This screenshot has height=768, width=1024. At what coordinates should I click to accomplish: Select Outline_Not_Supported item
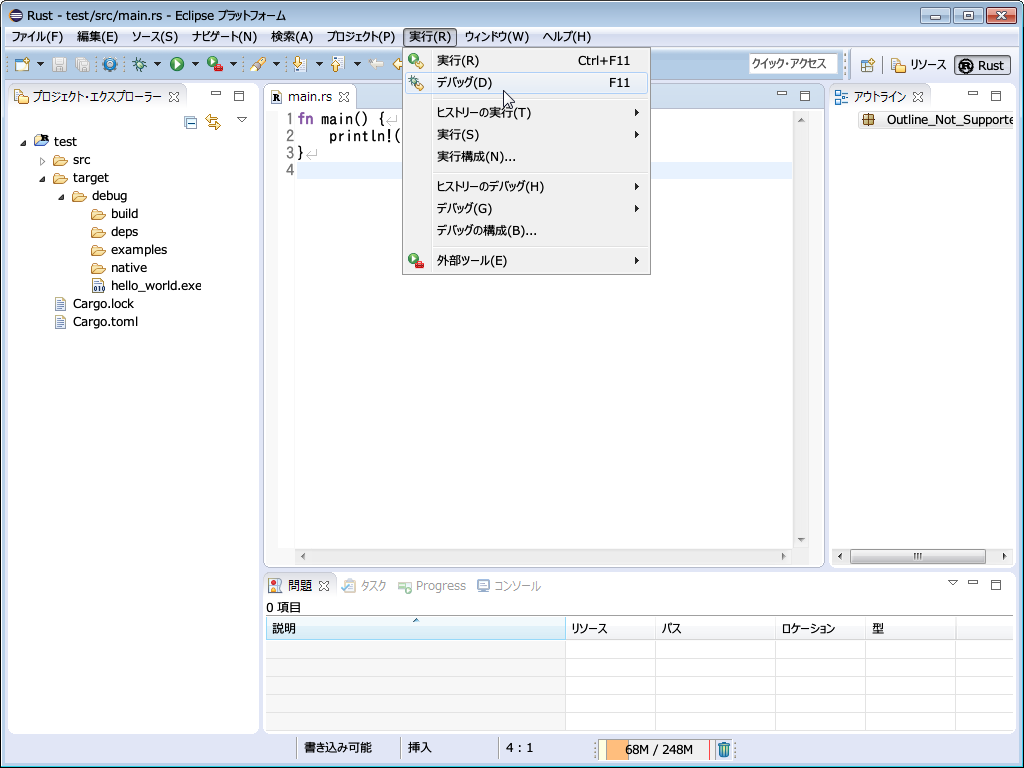[937, 120]
